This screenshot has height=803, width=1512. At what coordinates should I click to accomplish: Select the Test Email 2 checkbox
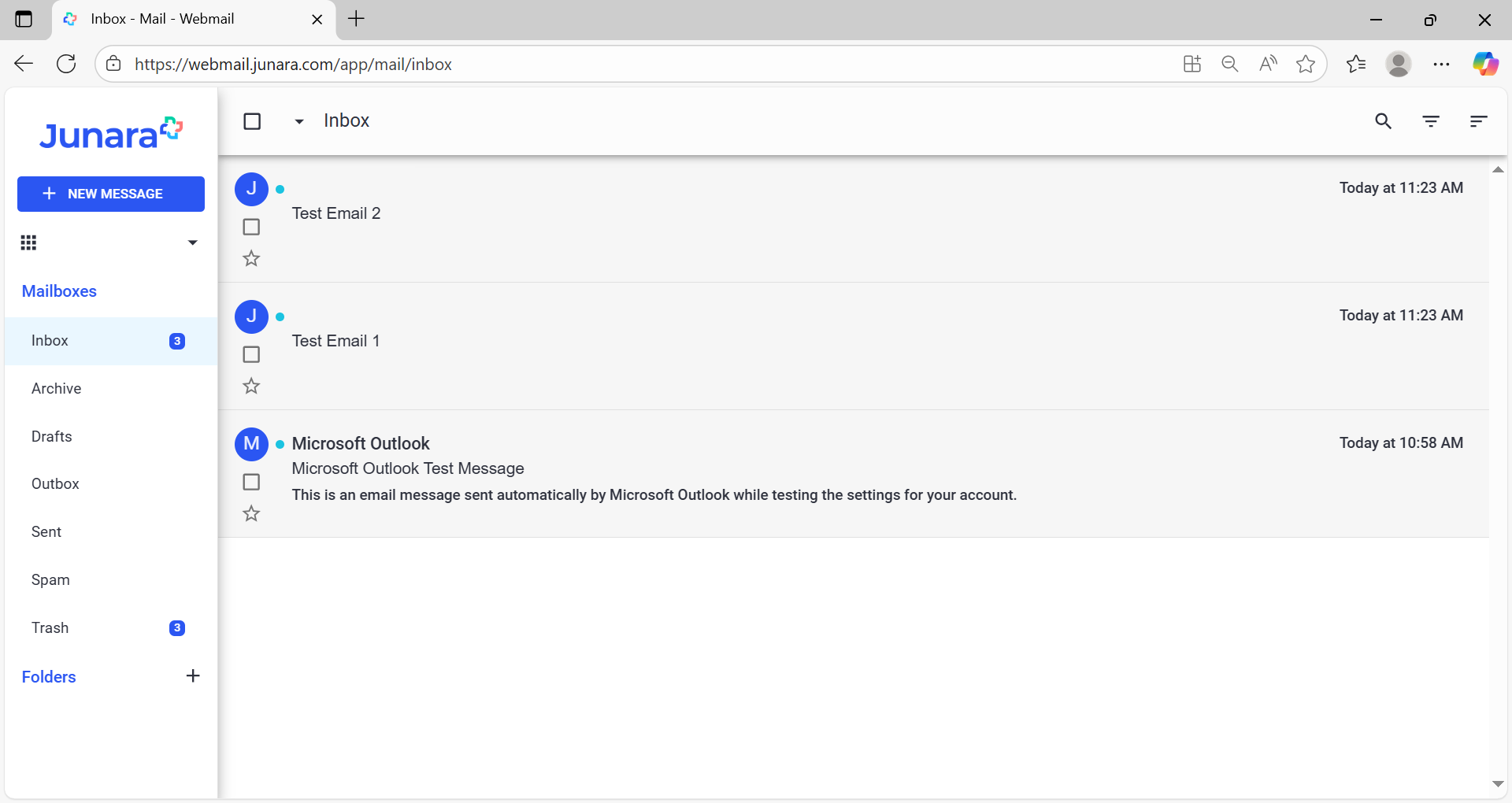251,227
